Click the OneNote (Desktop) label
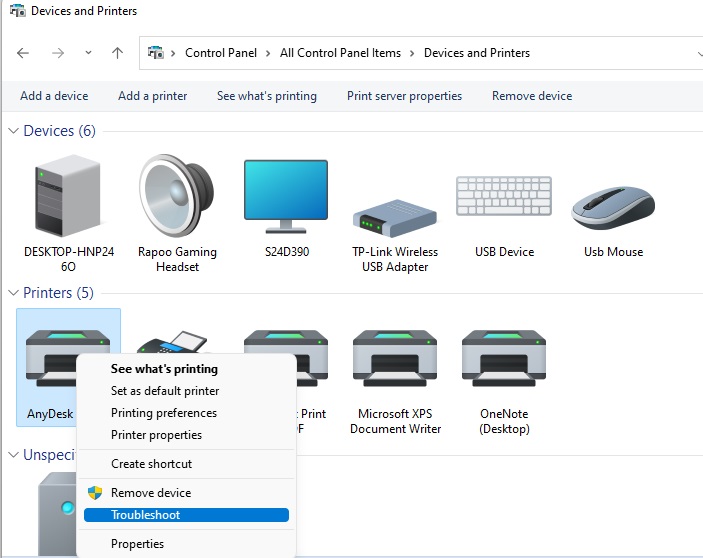 click(x=504, y=421)
